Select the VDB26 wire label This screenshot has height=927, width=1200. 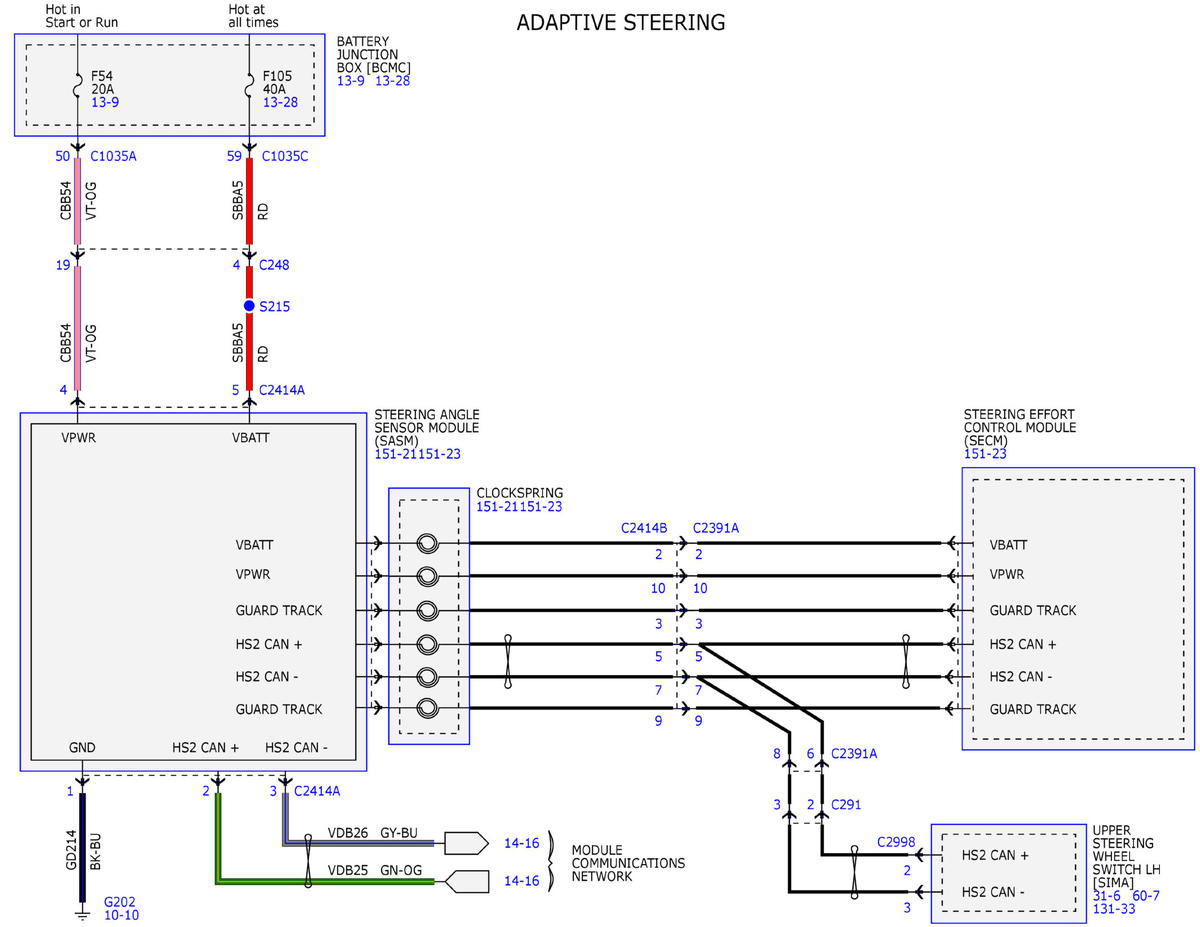coord(348,832)
